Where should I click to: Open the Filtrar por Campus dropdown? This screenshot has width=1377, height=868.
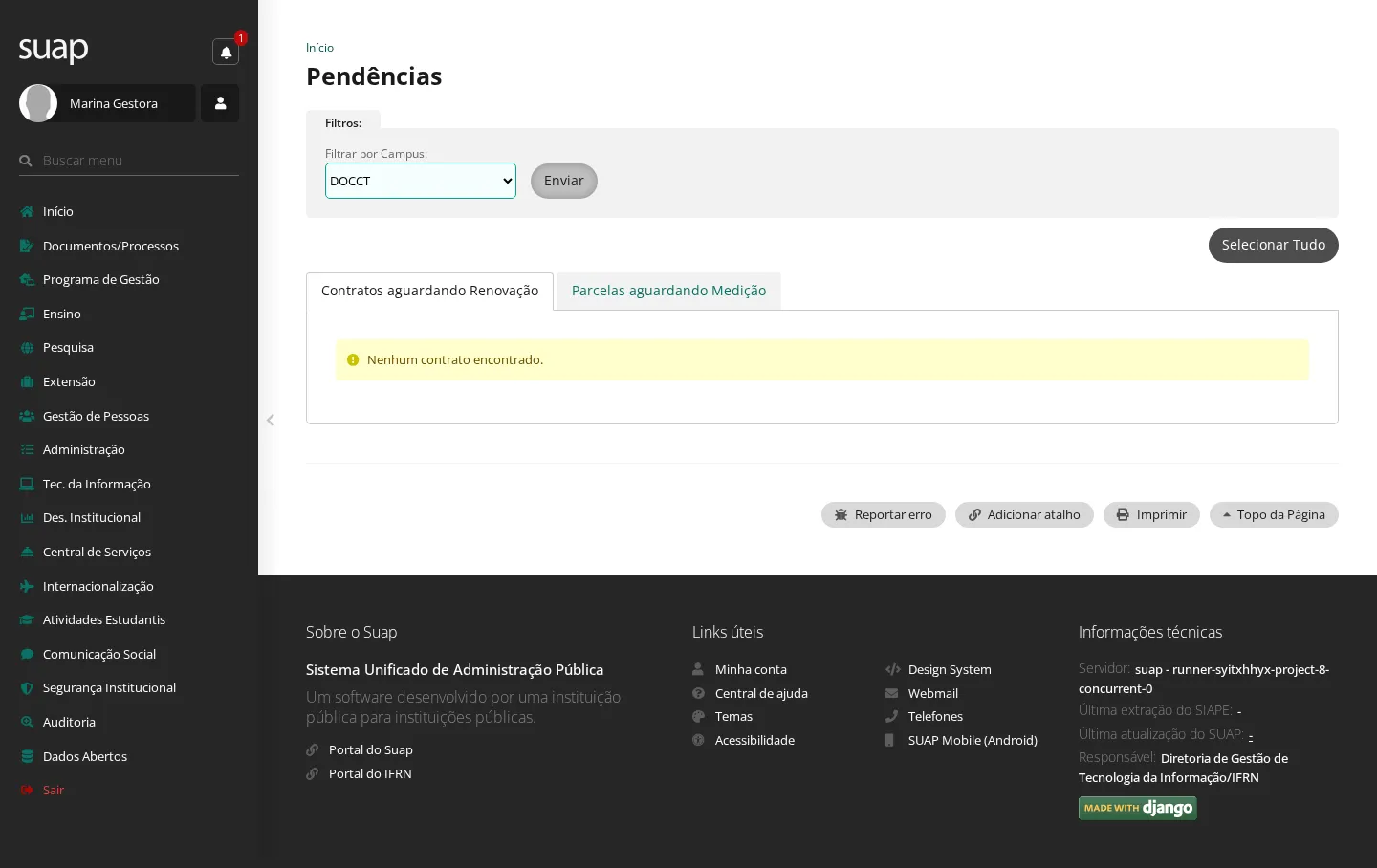click(x=421, y=181)
